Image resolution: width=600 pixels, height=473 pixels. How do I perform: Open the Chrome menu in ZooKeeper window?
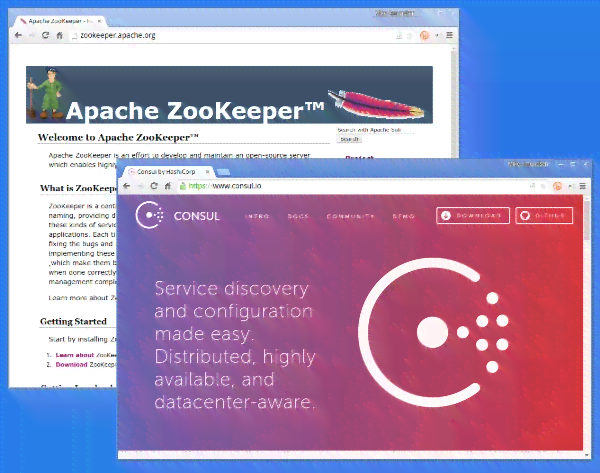click(450, 35)
